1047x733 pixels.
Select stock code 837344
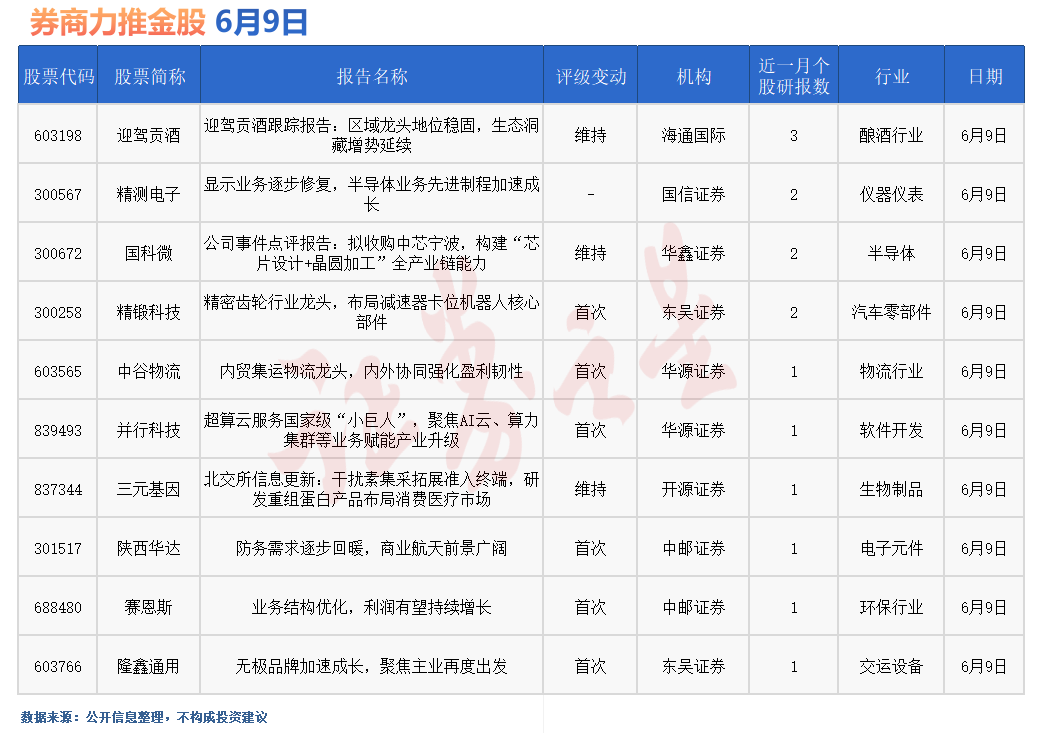pyautogui.click(x=58, y=489)
